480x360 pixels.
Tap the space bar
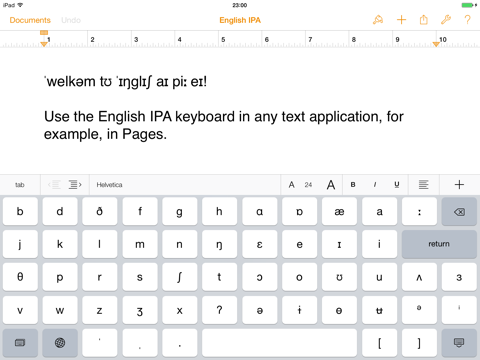tap(279, 343)
